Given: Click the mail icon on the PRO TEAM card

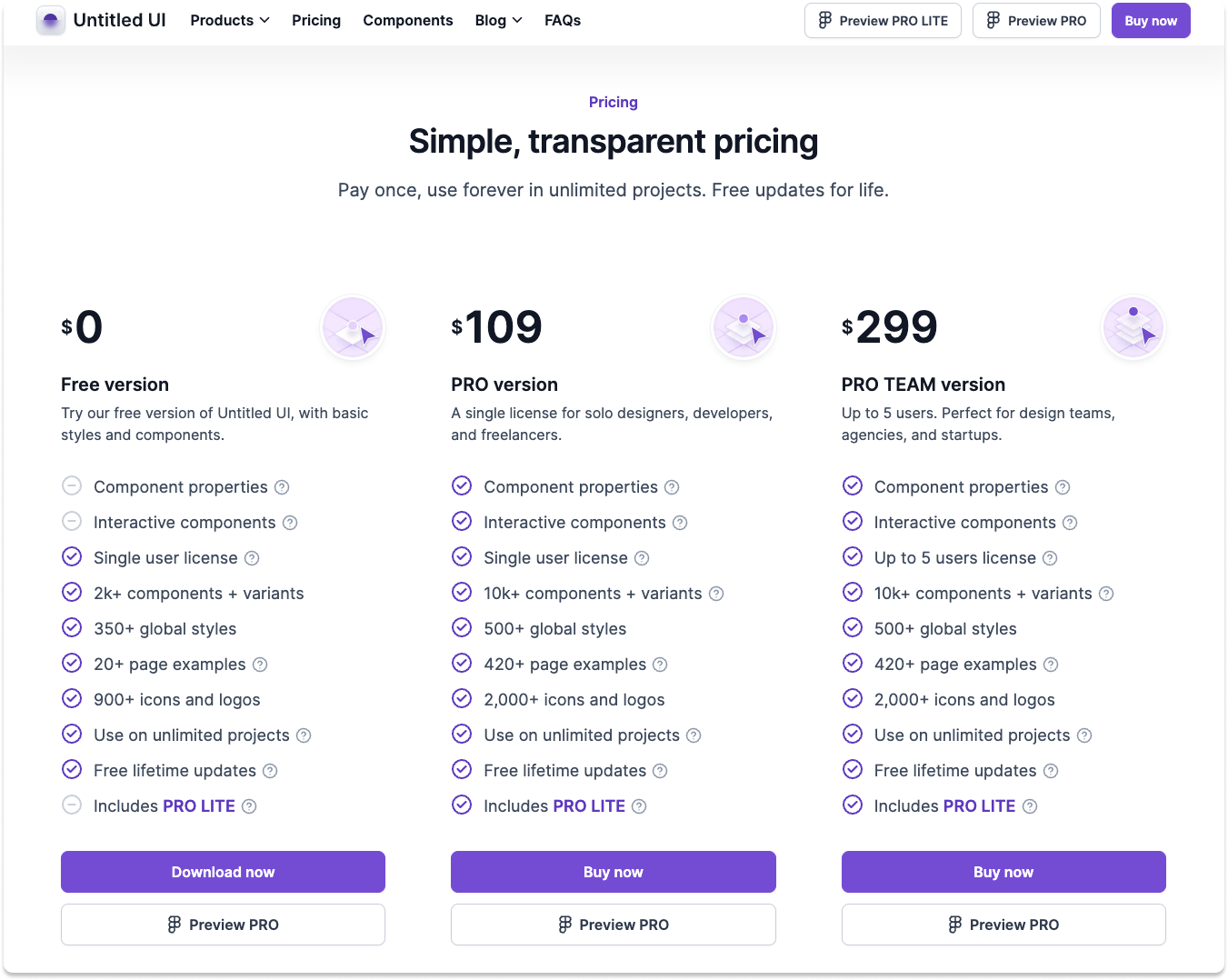Looking at the screenshot, I should click(x=1133, y=327).
